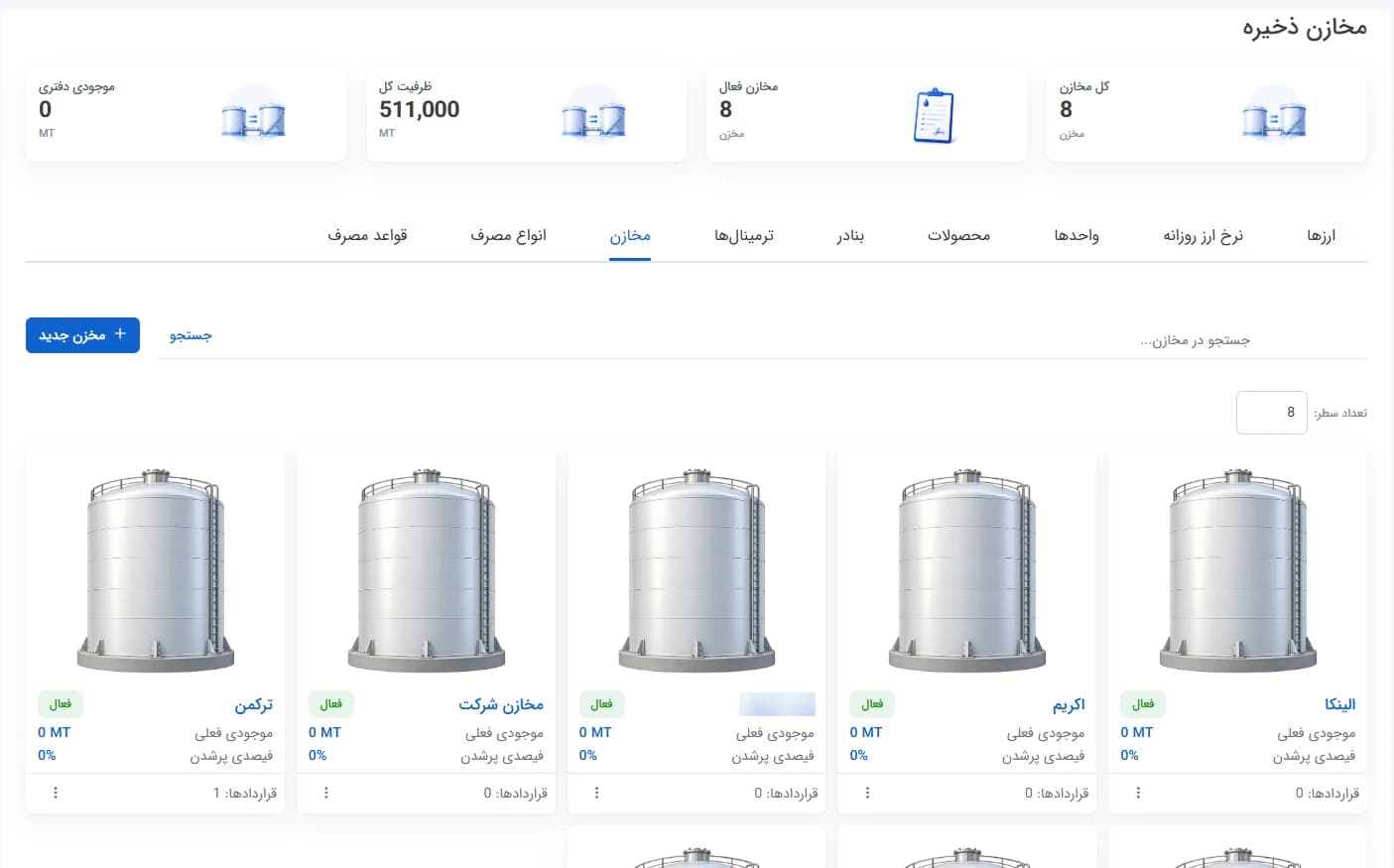
Task: Go to the واحدها tab
Action: point(1077,236)
